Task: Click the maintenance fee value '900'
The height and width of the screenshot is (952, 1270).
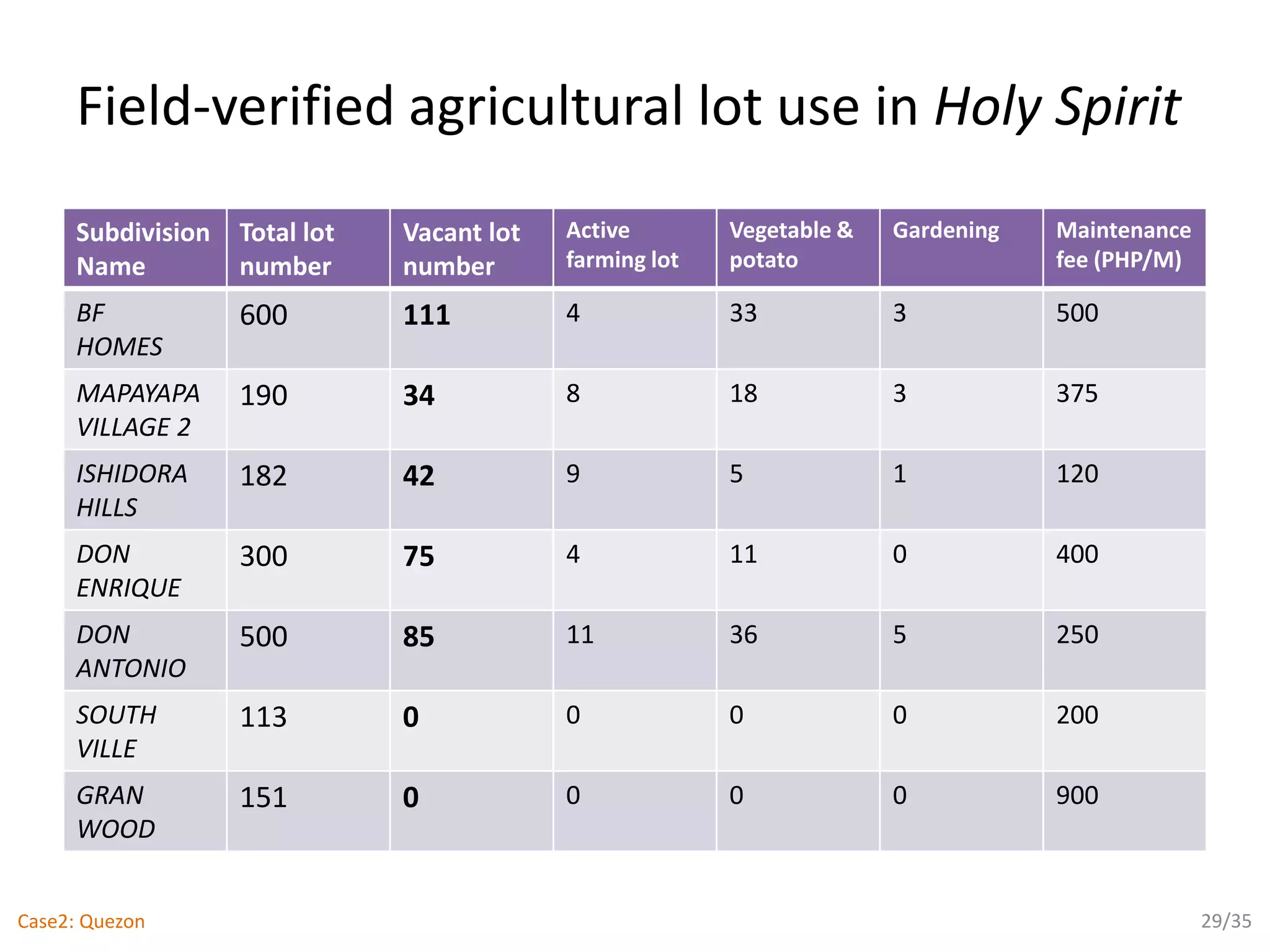Action: [1077, 795]
